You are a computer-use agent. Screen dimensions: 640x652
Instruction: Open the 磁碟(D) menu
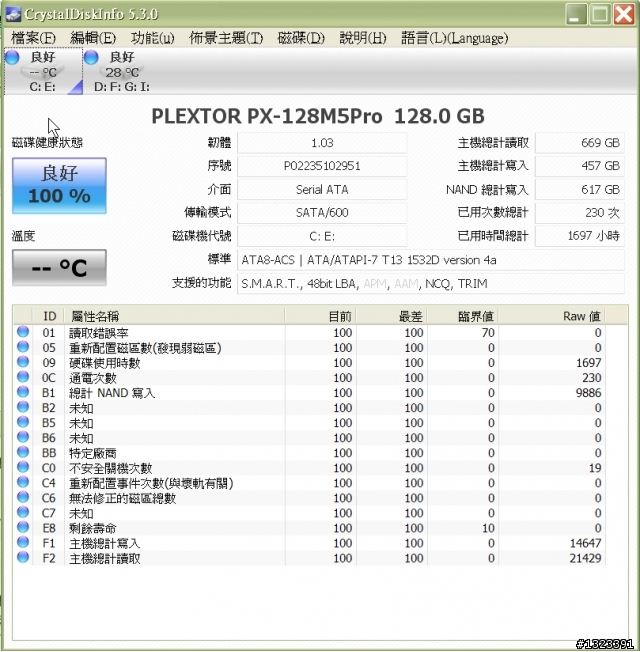click(x=301, y=38)
